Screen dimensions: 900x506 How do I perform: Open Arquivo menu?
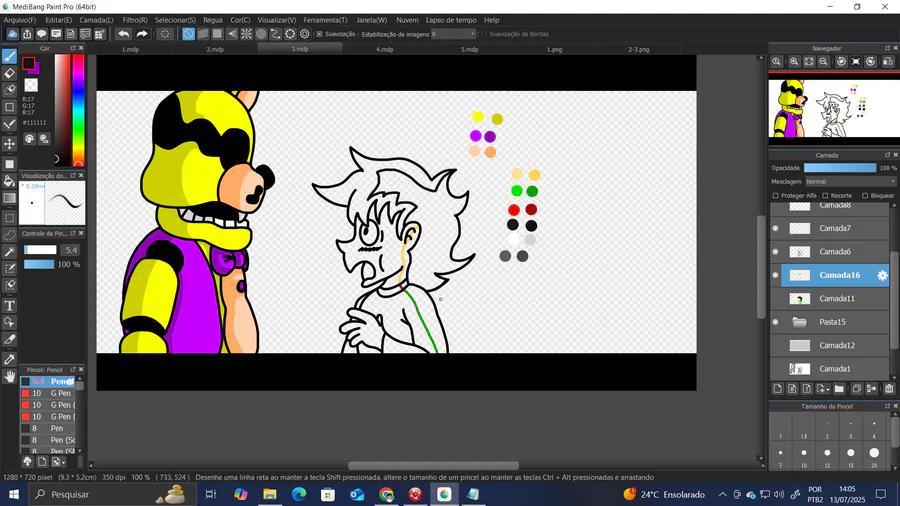click(x=20, y=20)
